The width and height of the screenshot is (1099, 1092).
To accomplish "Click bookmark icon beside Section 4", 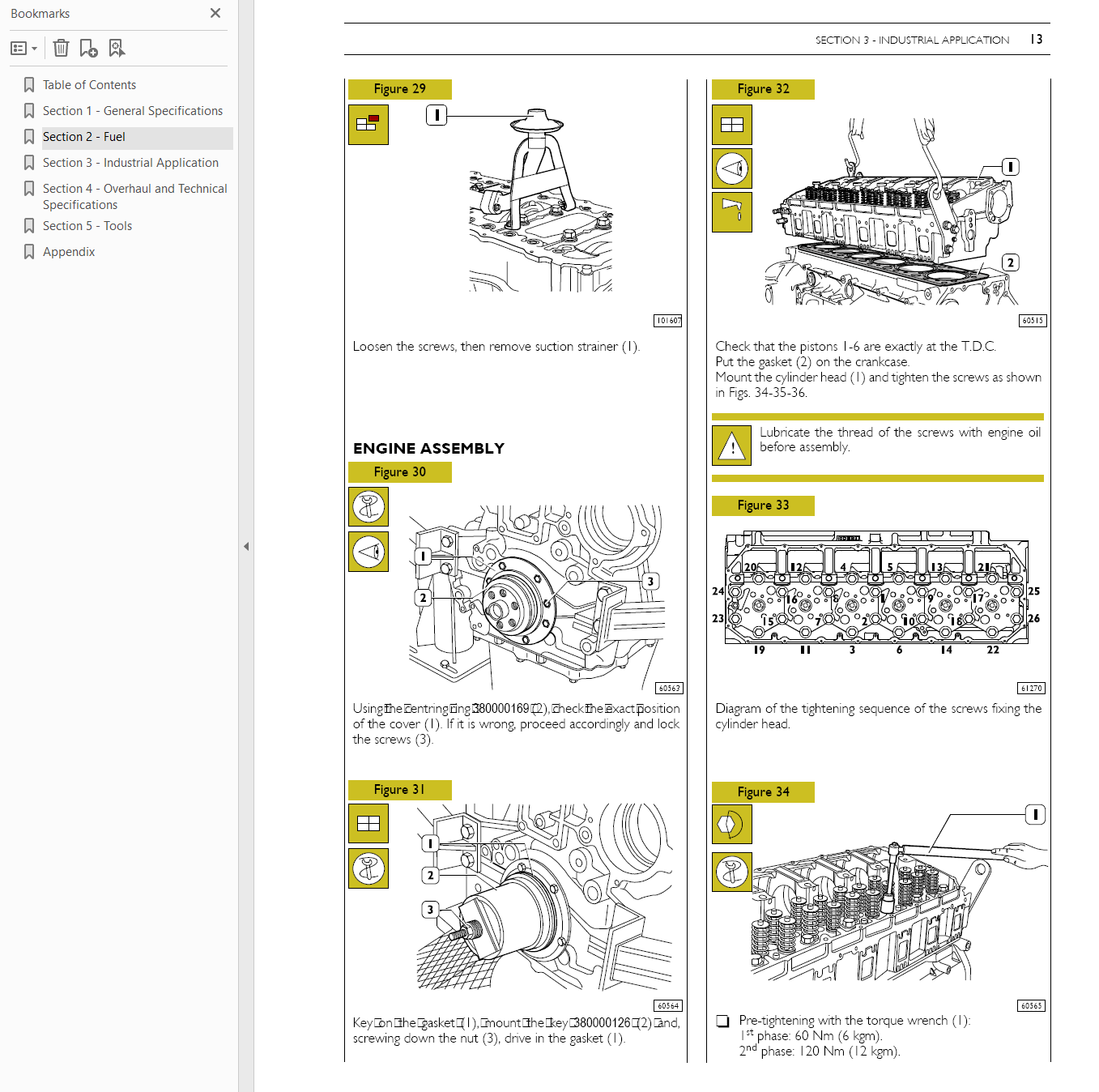I will click(29, 189).
